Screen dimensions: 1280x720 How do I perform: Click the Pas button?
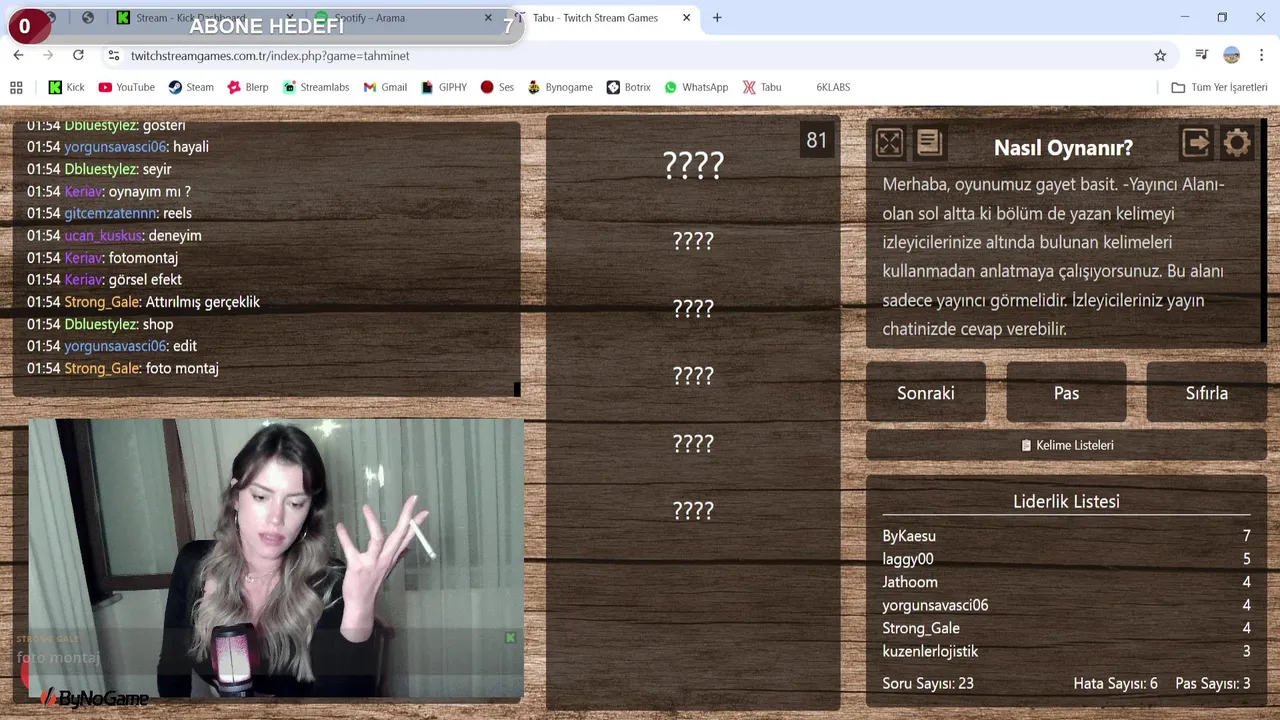click(x=1066, y=393)
